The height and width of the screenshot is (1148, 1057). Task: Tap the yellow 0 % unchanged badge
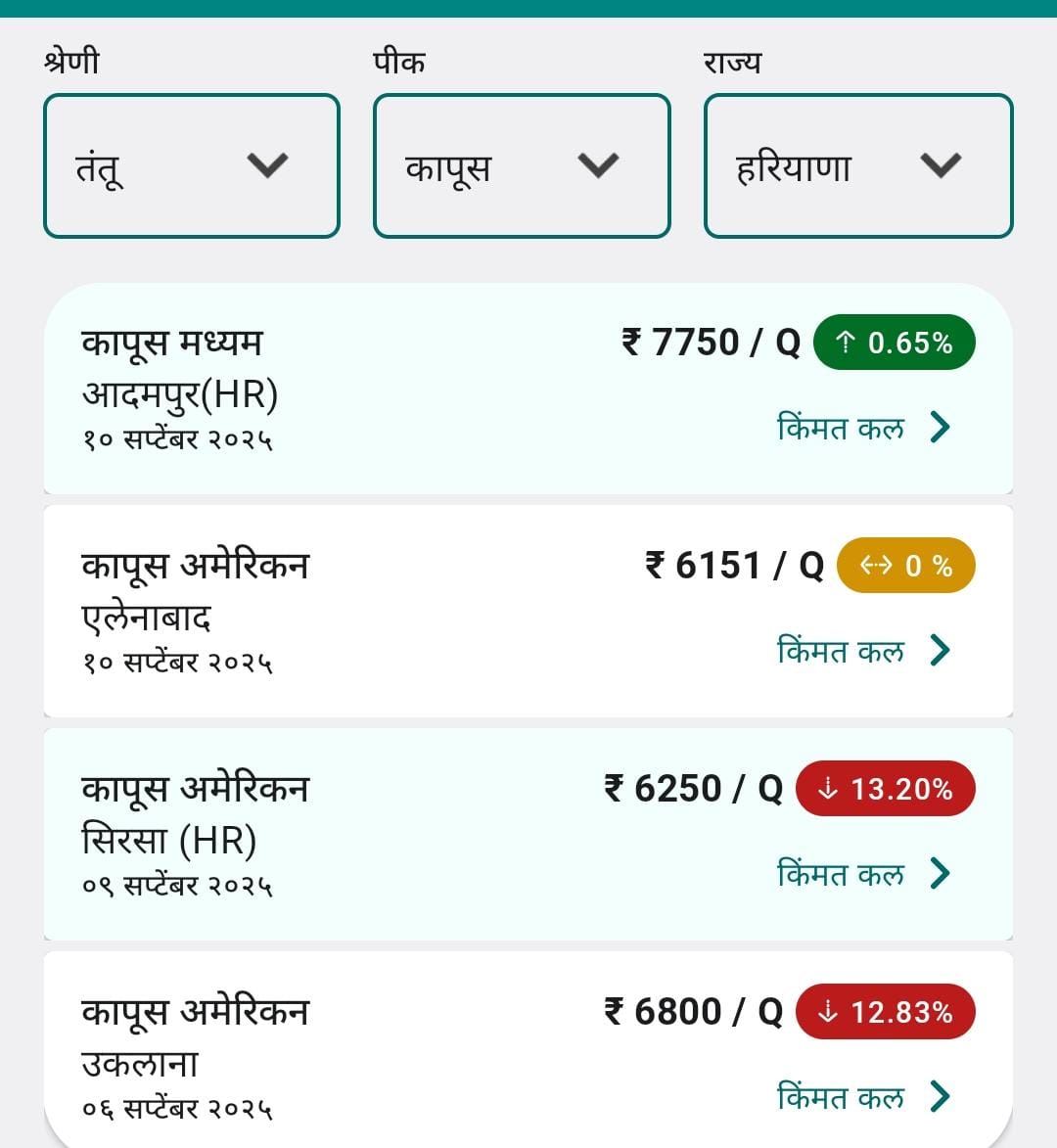(x=906, y=566)
